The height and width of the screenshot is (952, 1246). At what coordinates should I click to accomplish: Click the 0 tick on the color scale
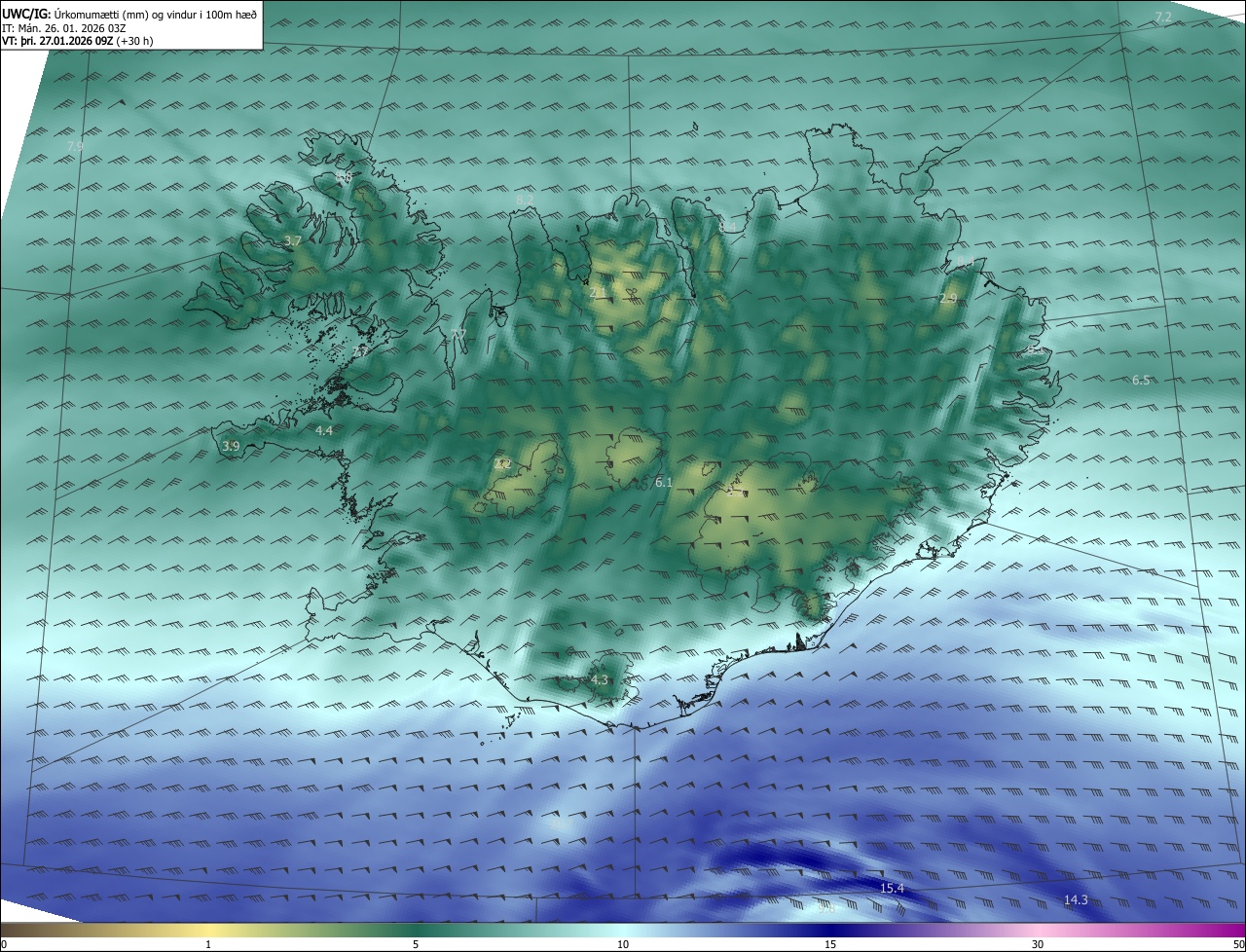tap(4, 944)
